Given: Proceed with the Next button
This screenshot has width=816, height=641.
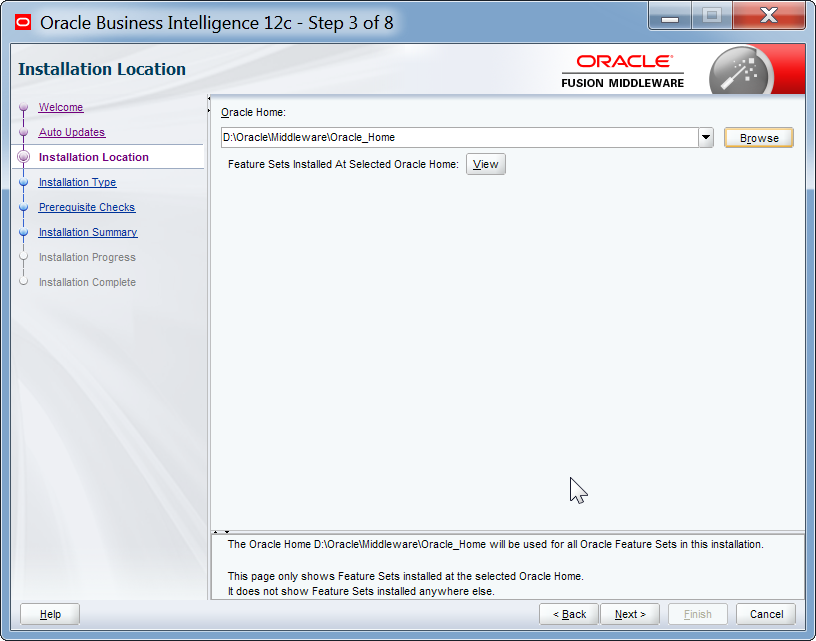Looking at the screenshot, I should point(630,614).
